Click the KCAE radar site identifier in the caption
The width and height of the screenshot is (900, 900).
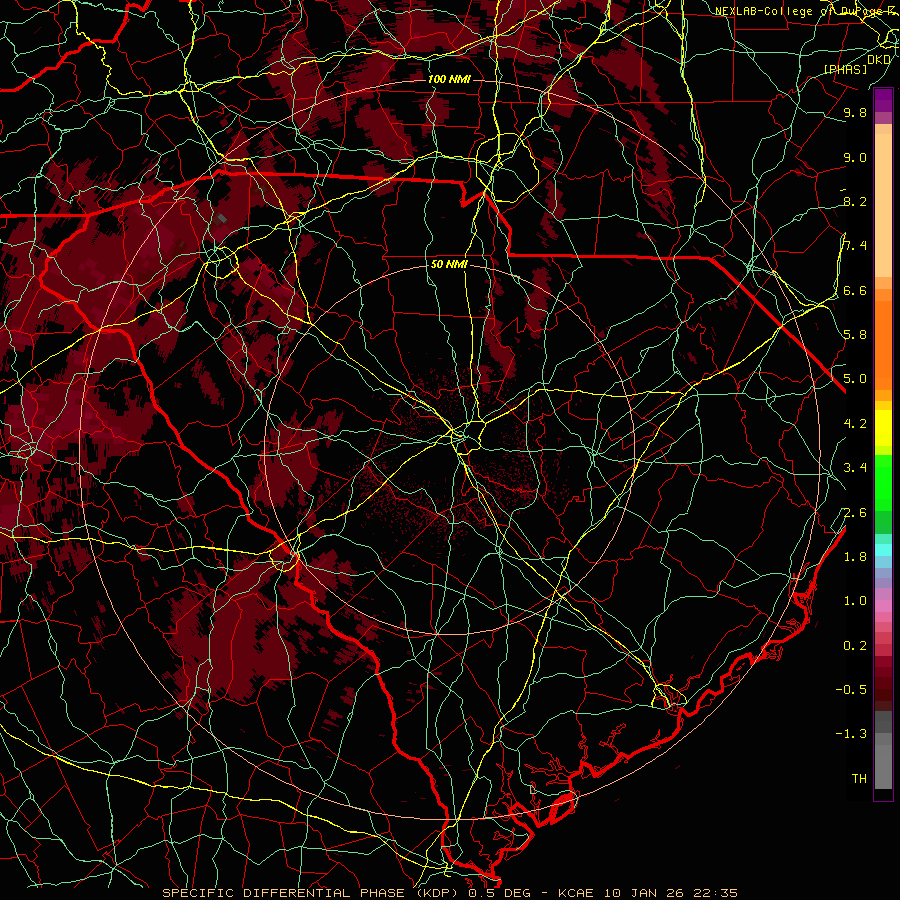point(576,893)
